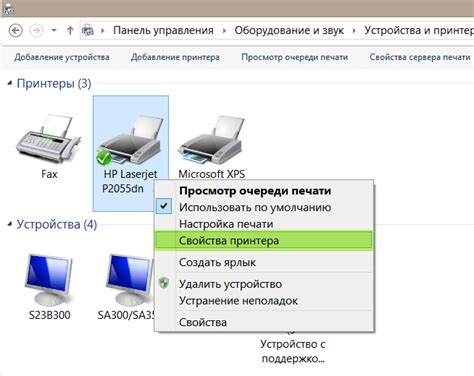
Task: Open Устройства и принтеры breadcrumb
Action: pyautogui.click(x=419, y=30)
